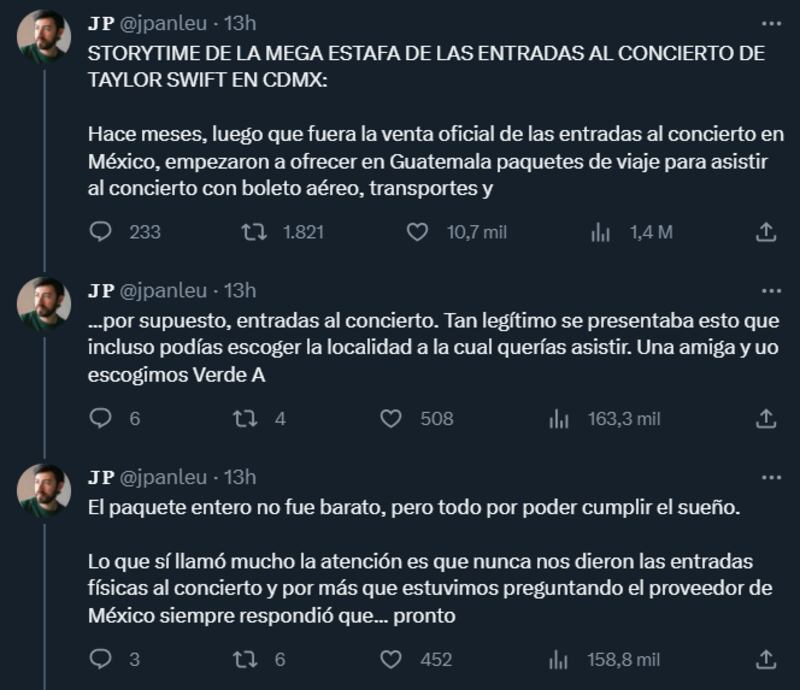
Task: View analytics showing 1,4 M views
Action: tap(601, 232)
